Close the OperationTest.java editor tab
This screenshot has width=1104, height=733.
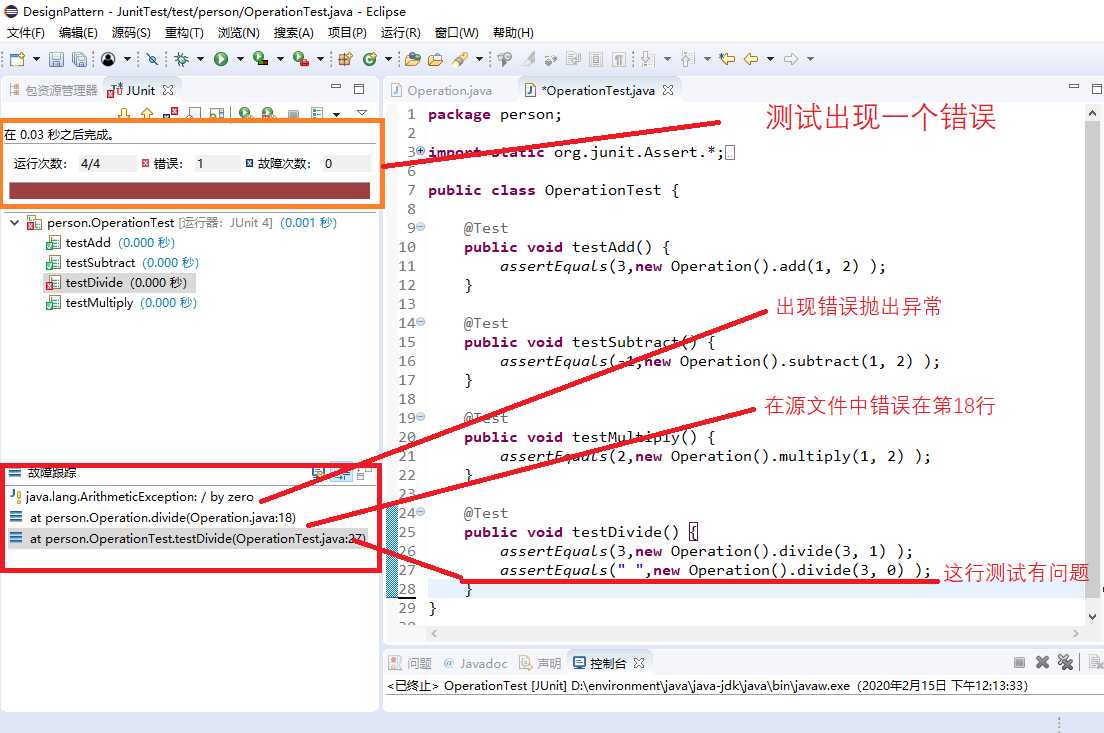click(x=668, y=90)
